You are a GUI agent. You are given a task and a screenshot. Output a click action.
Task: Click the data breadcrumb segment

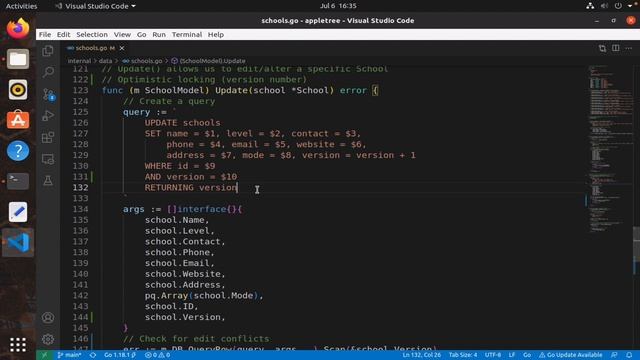(105, 61)
